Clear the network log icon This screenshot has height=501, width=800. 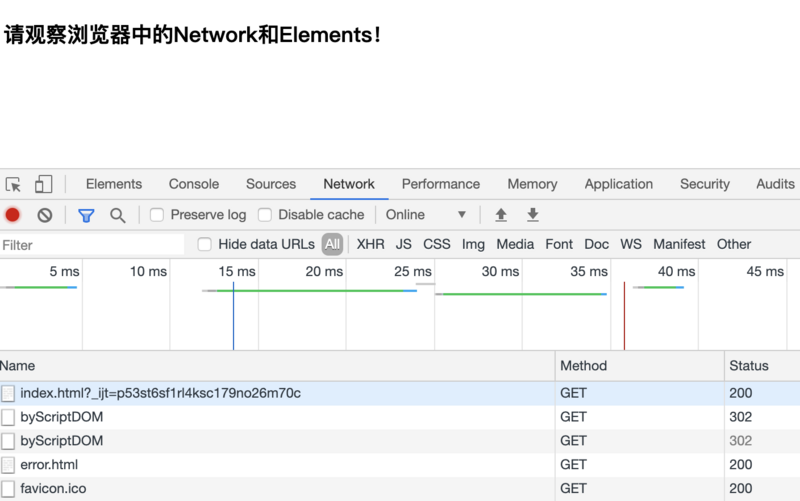coord(45,215)
